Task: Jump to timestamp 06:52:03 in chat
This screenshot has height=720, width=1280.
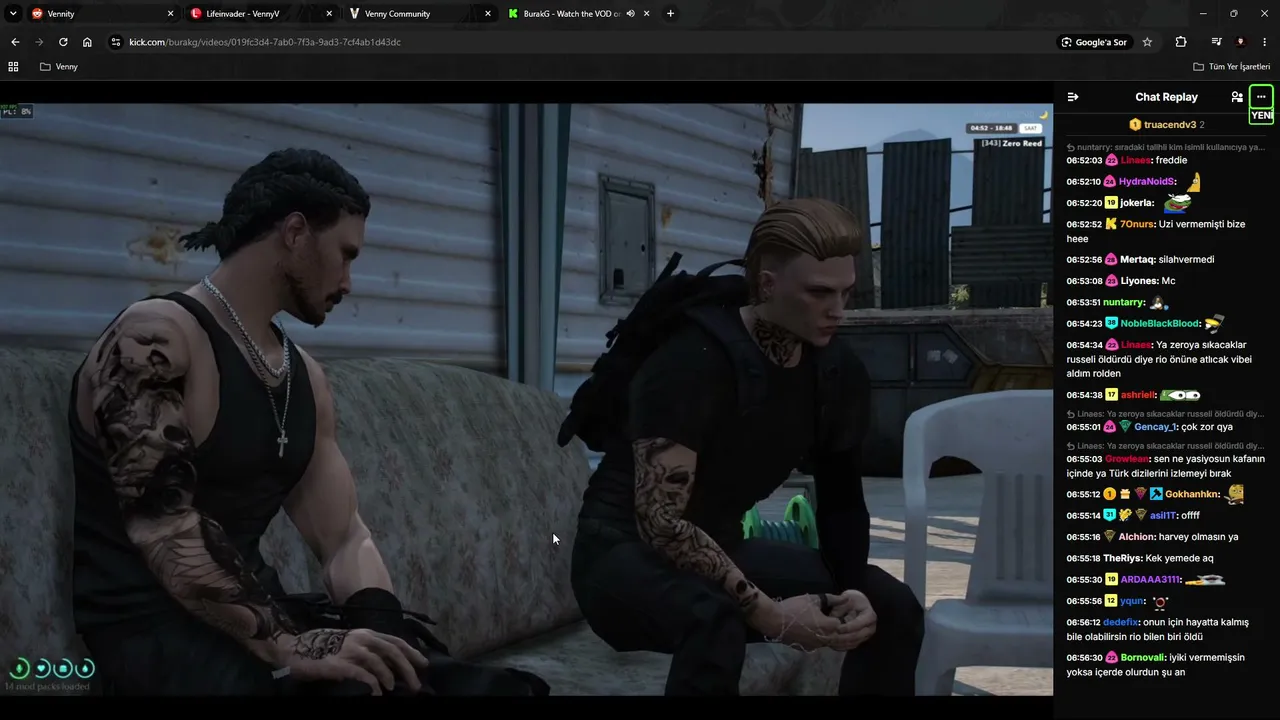Action: click(x=1084, y=160)
